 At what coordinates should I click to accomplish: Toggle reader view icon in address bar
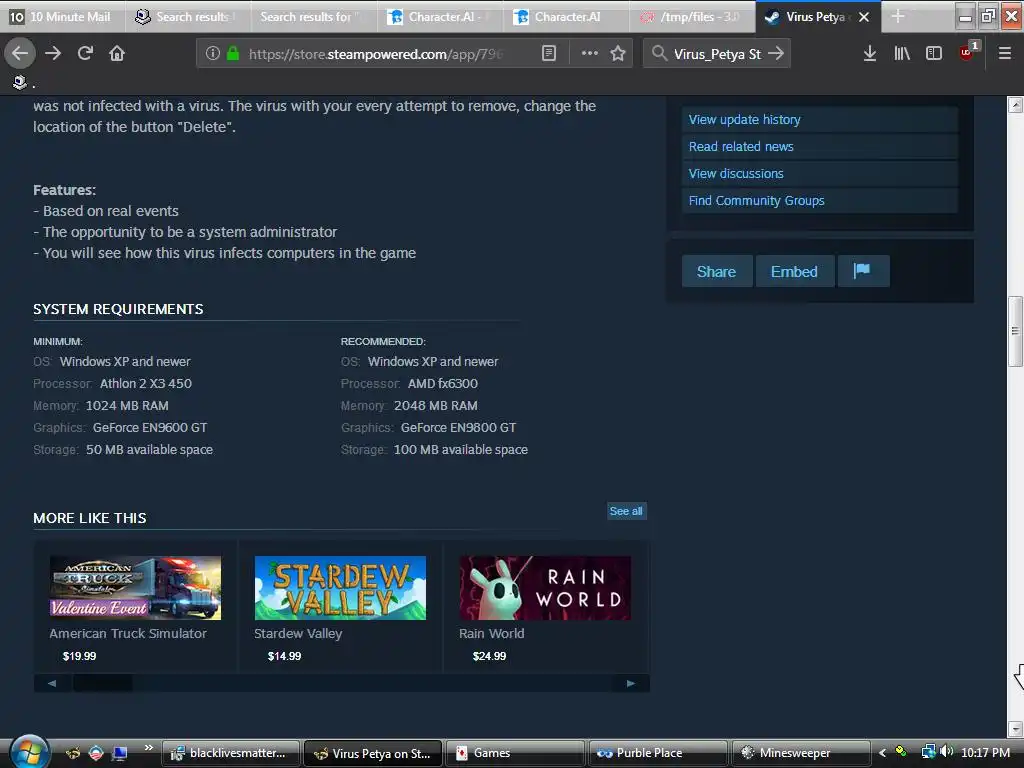(x=549, y=54)
